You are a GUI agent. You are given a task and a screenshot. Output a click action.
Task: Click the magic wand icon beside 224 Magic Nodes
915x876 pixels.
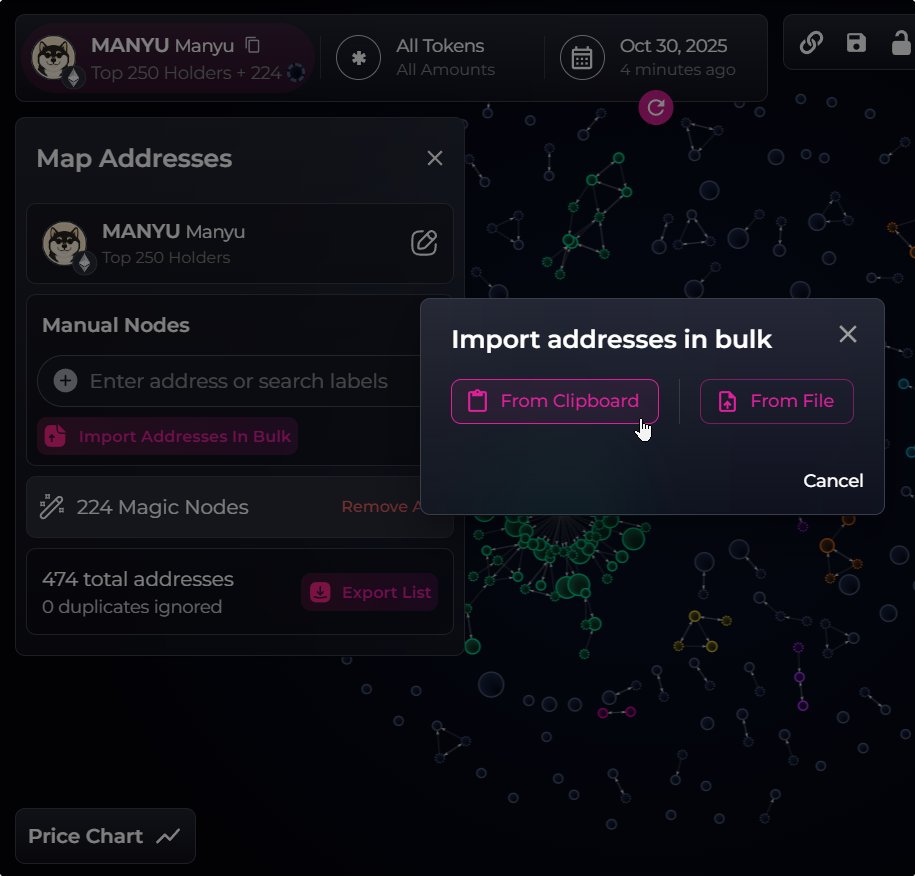pyautogui.click(x=51, y=507)
